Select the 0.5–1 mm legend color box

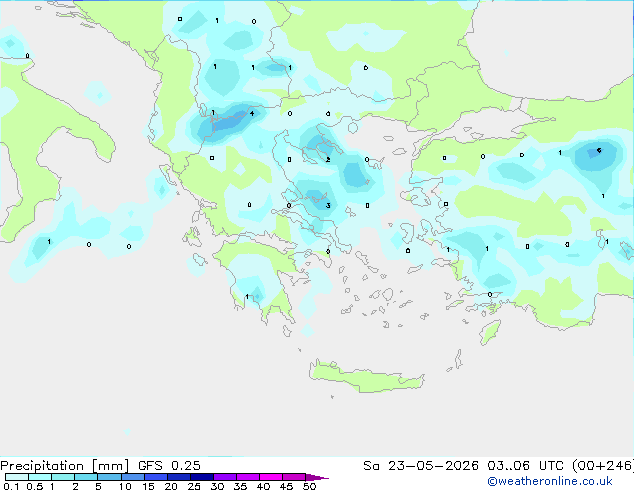(x=40, y=477)
